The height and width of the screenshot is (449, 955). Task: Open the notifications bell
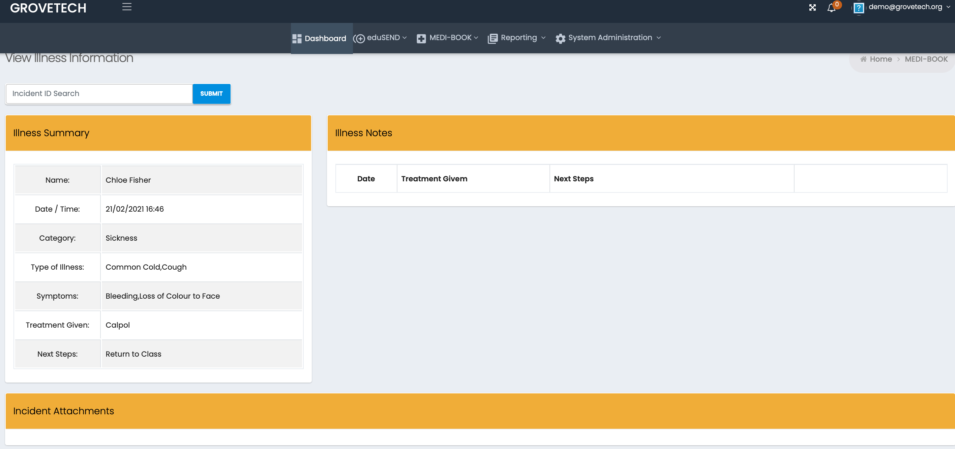[831, 8]
